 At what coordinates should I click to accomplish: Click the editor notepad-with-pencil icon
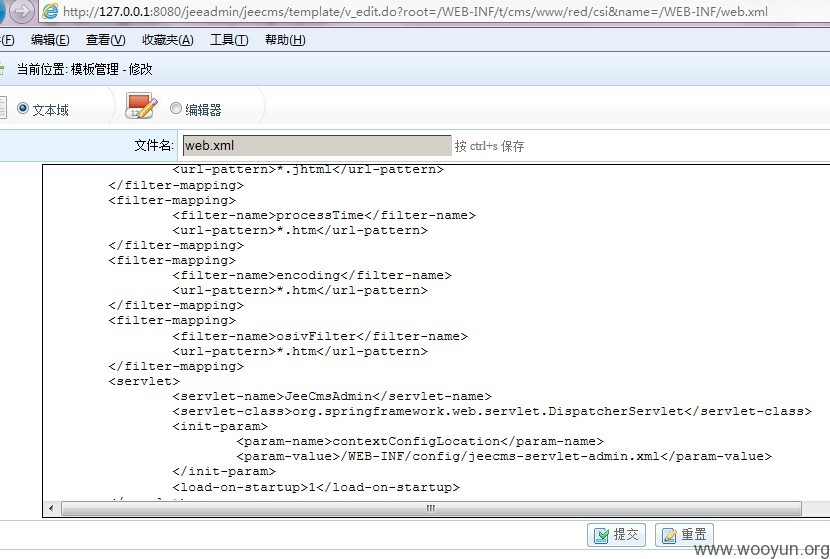coord(141,106)
